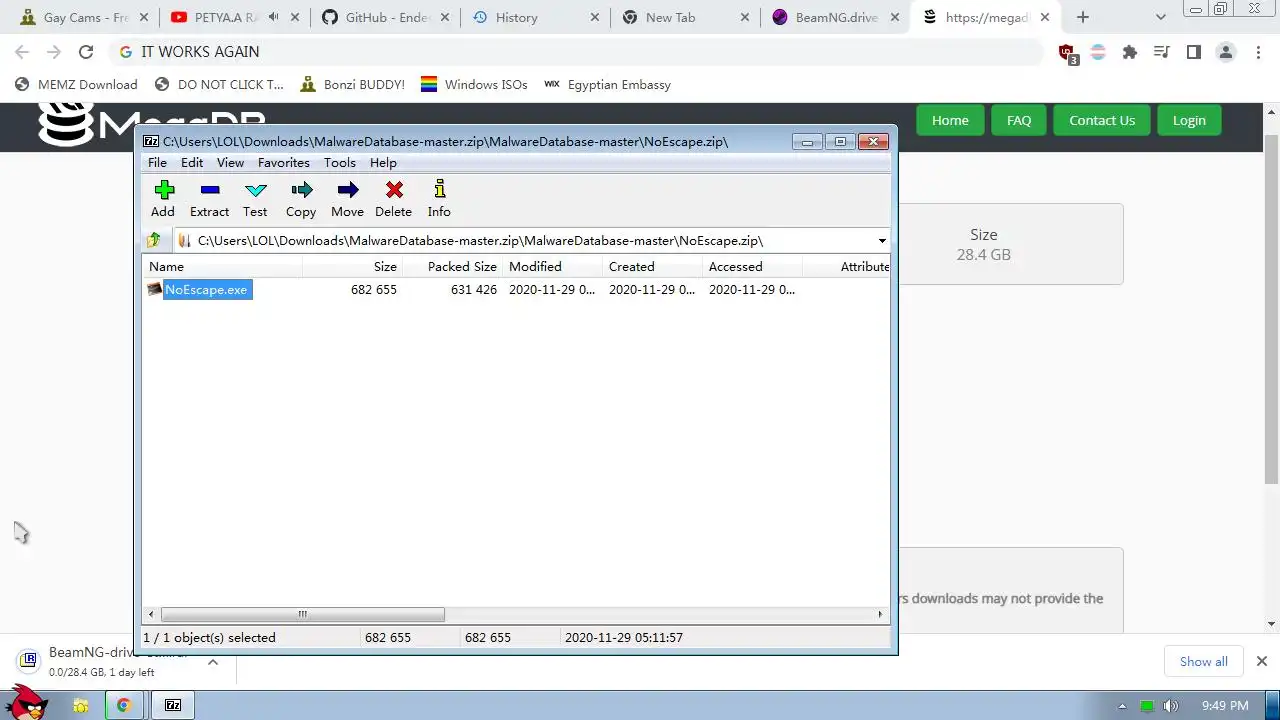The image size is (1280, 720).
Task: Toggle the Chrome side panel icon
Action: 1193,52
